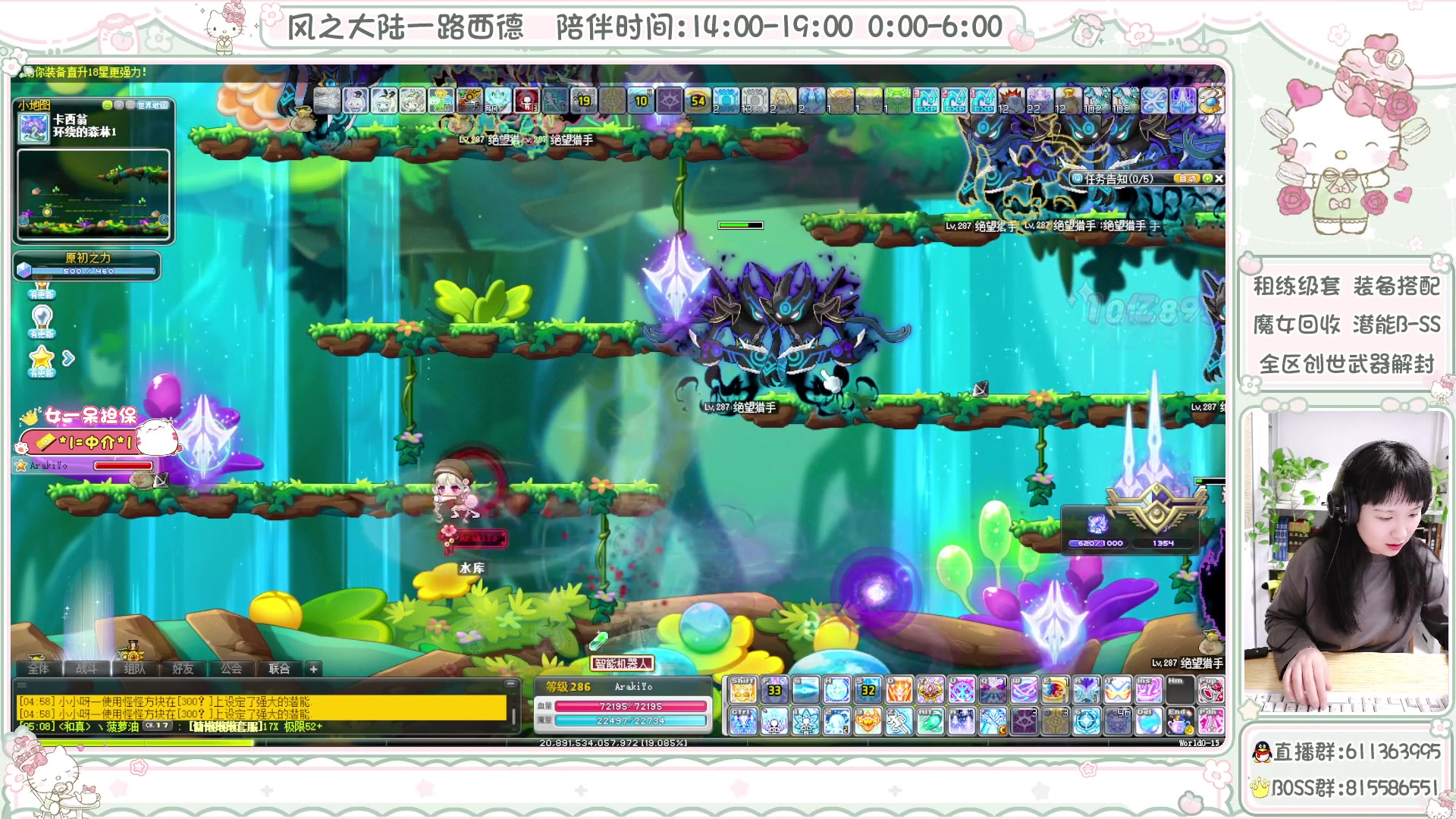The height and width of the screenshot is (819, 1456).
Task: Click the 小地图 minimap title
Action: click(x=34, y=105)
